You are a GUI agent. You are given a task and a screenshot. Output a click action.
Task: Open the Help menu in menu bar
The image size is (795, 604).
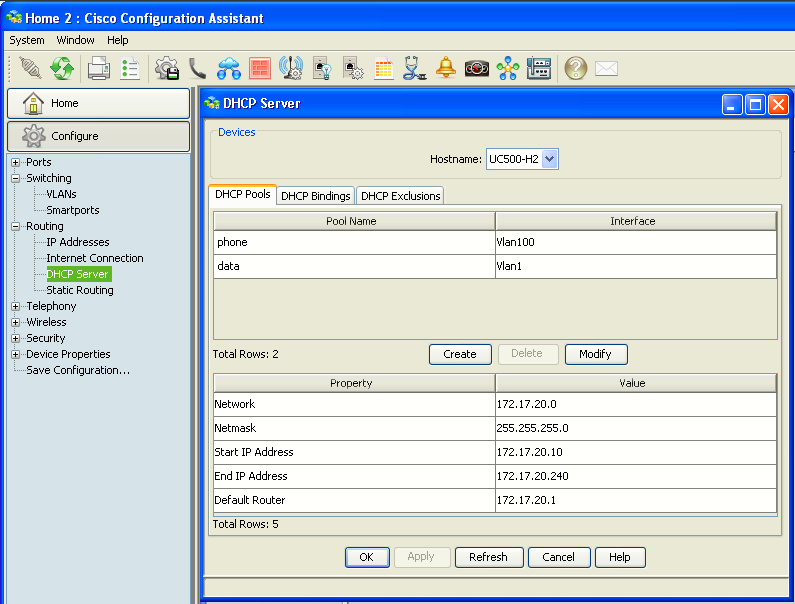(118, 40)
